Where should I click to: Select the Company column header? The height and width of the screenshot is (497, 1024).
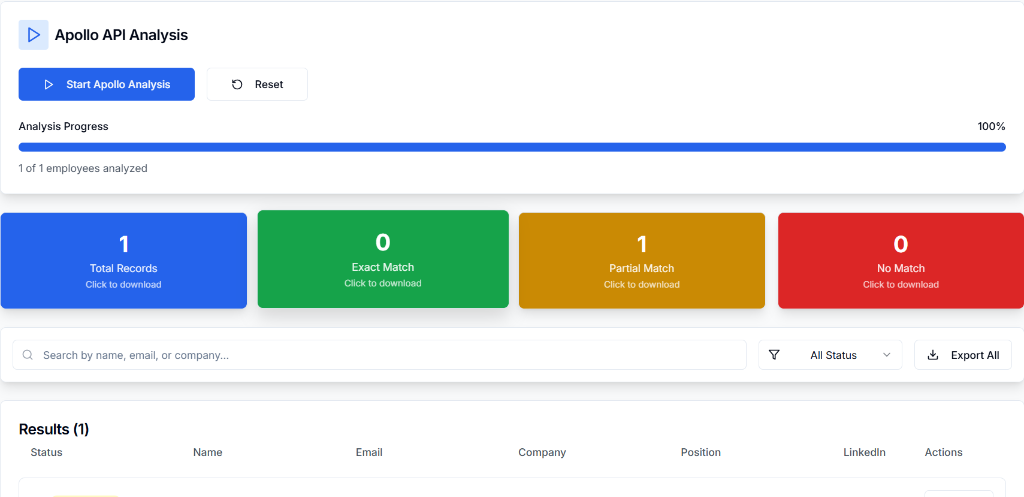[542, 453]
